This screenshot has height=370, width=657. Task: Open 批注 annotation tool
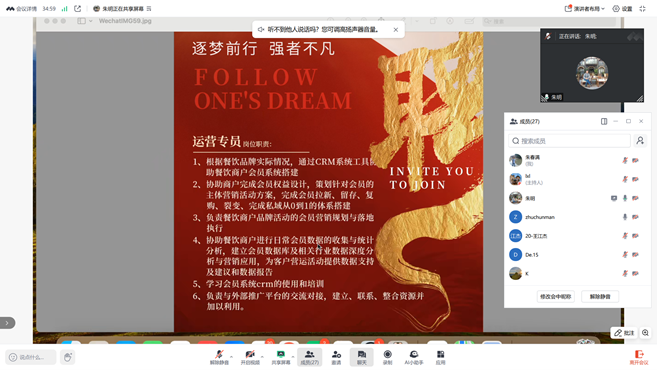pyautogui.click(x=624, y=333)
